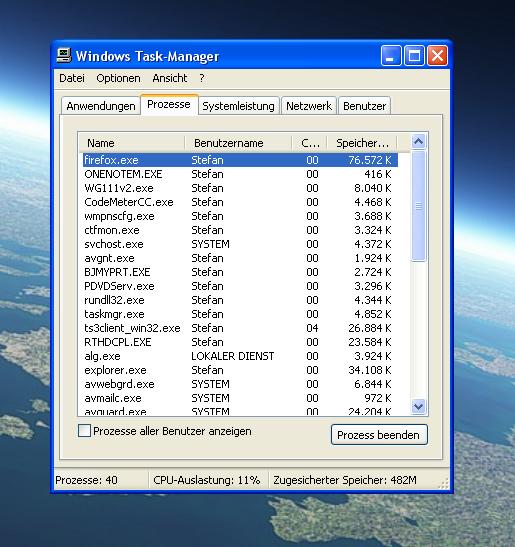515x547 pixels.
Task: Sort by the Speicher... column header
Action: pos(362,143)
